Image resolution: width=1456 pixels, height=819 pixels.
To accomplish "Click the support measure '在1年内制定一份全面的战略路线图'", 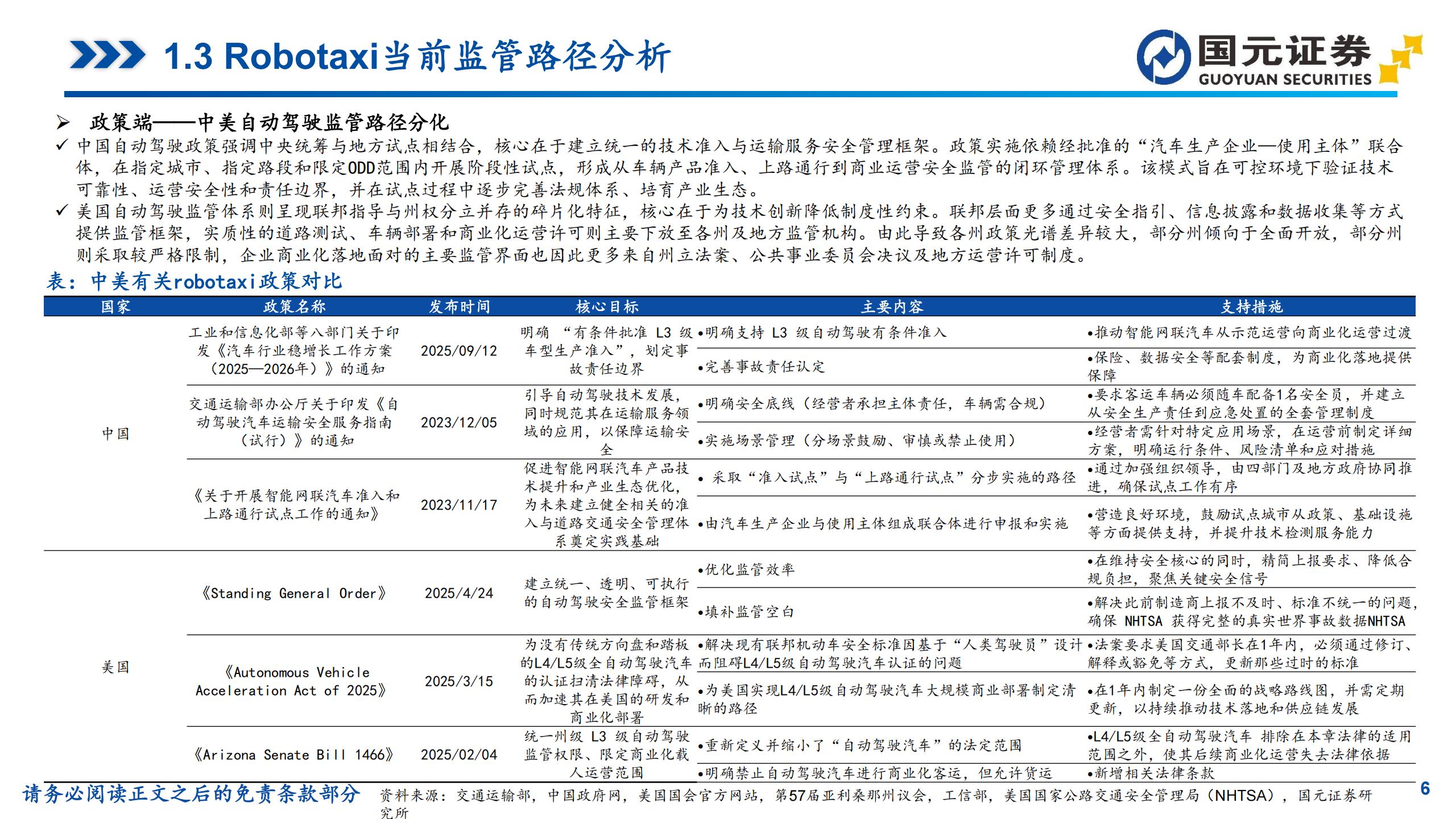I will click(x=1246, y=700).
